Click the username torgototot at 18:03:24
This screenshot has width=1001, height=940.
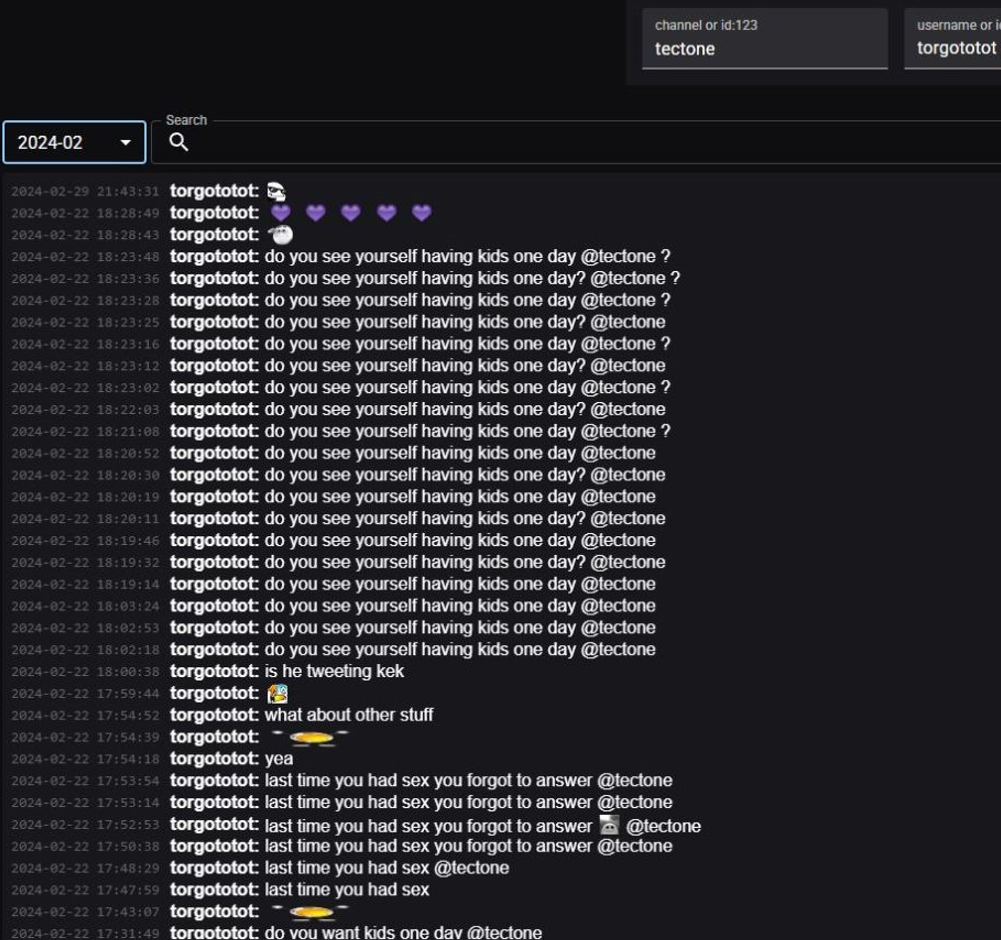click(x=214, y=606)
